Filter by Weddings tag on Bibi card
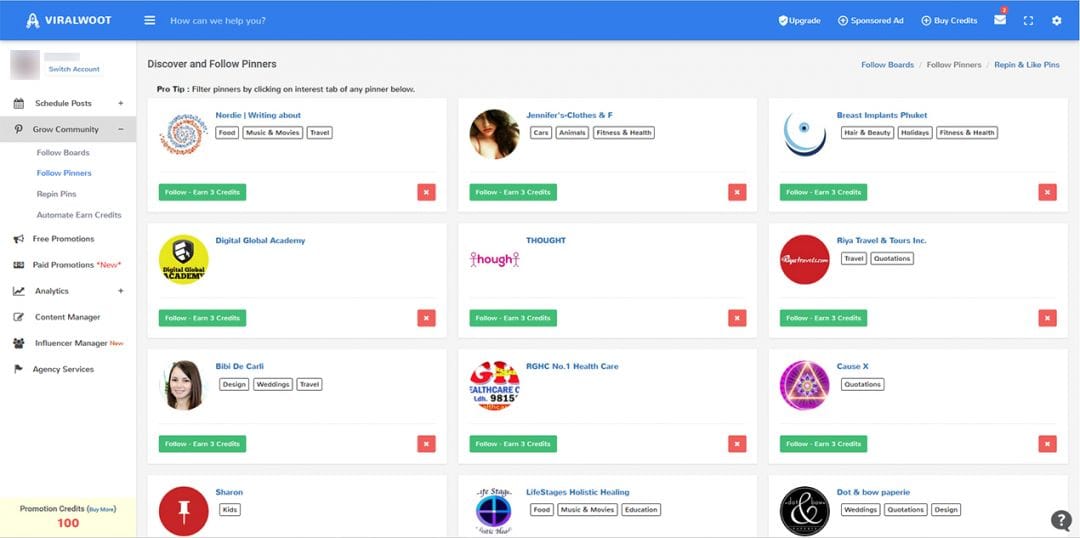Image resolution: width=1080 pixels, height=538 pixels. click(x=273, y=384)
